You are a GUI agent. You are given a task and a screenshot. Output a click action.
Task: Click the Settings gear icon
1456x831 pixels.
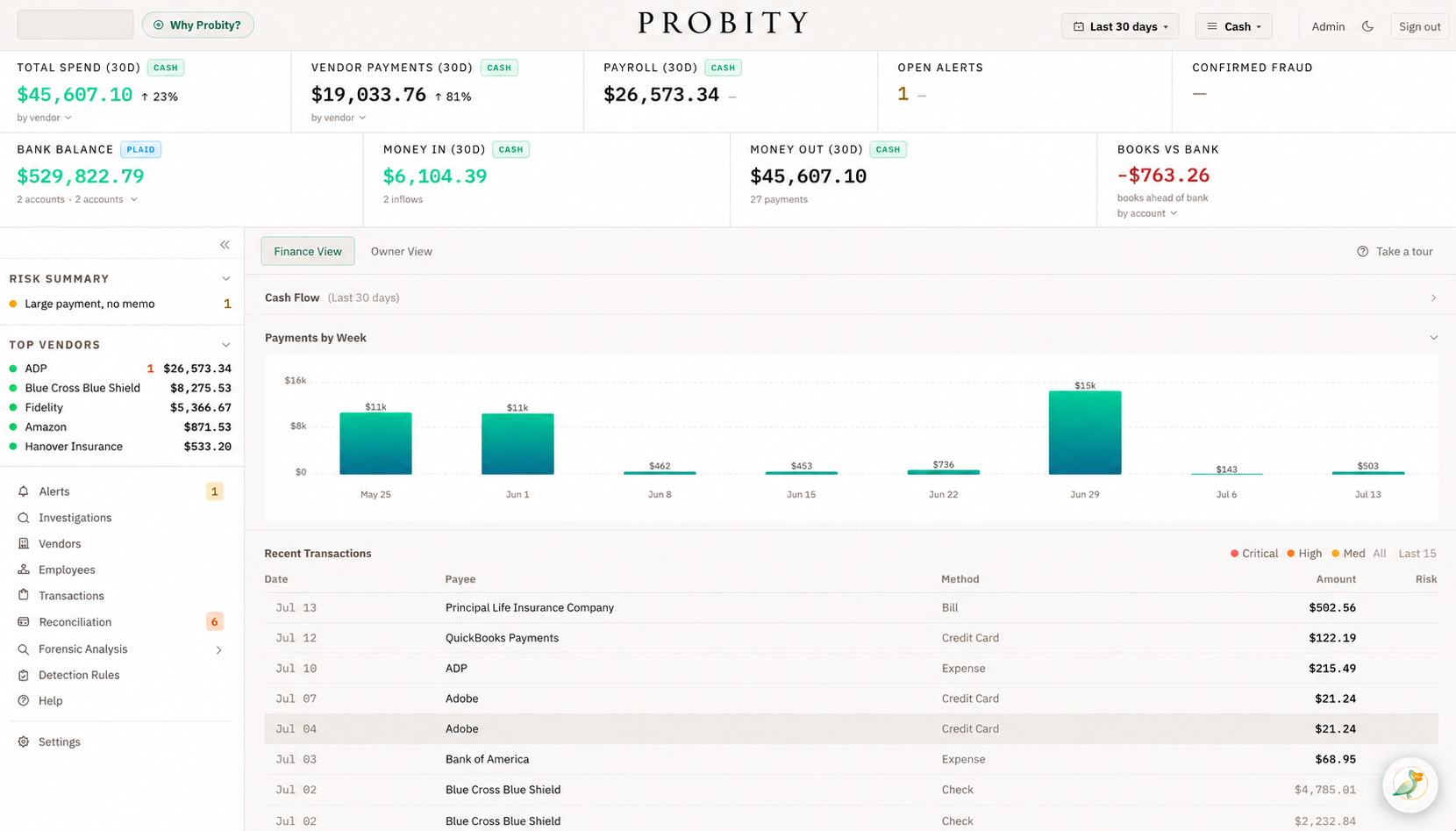click(24, 741)
